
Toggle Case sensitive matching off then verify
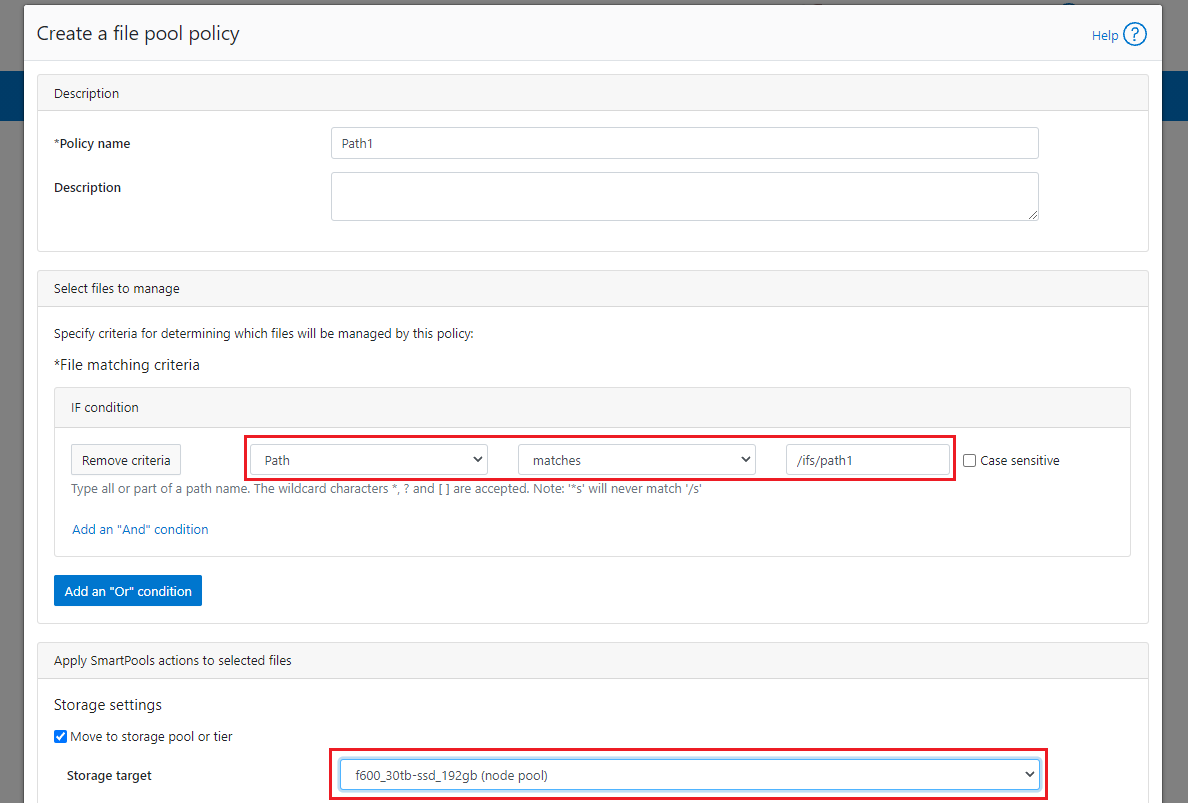click(x=969, y=460)
